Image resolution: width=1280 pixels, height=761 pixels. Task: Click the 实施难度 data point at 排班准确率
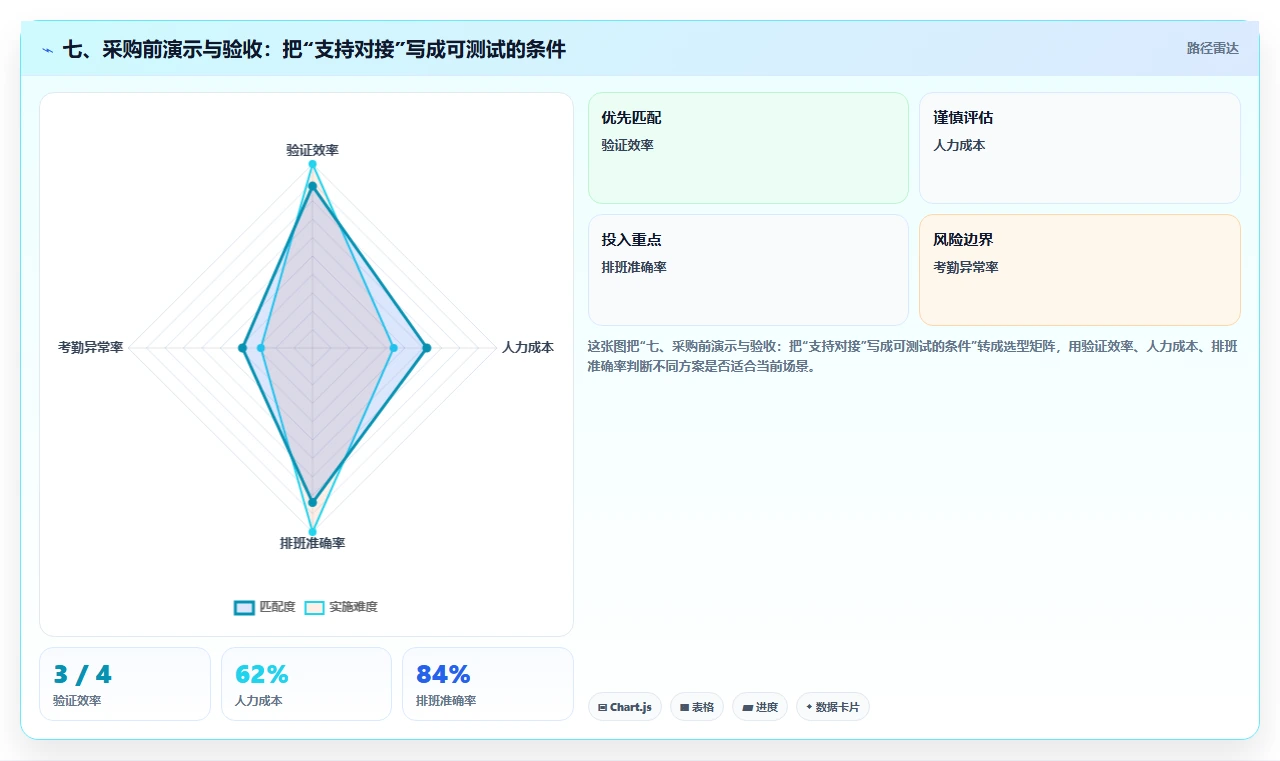(x=312, y=531)
